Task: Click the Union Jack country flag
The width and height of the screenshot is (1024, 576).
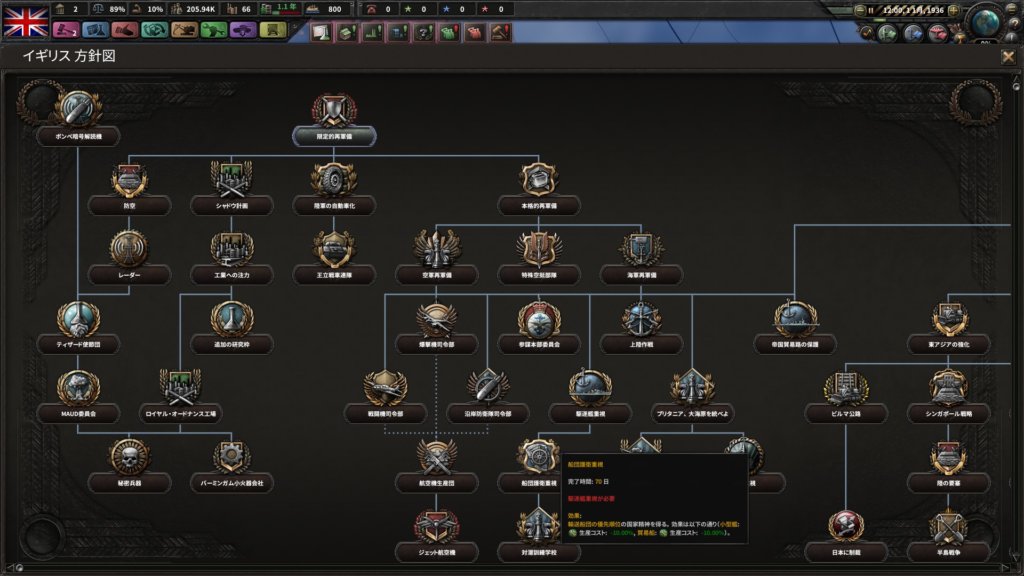Action: point(26,21)
